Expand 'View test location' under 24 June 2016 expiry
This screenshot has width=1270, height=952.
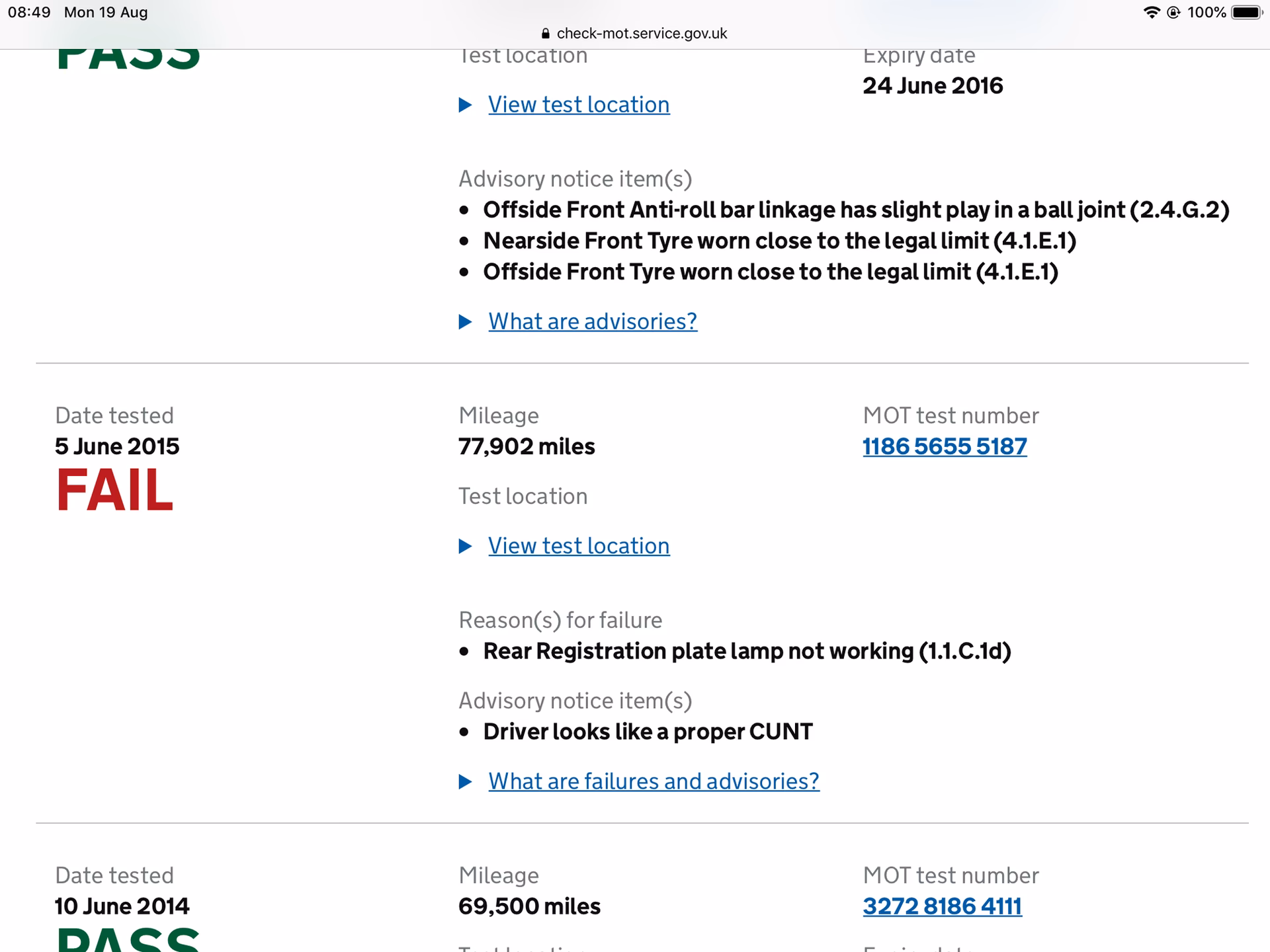578,104
